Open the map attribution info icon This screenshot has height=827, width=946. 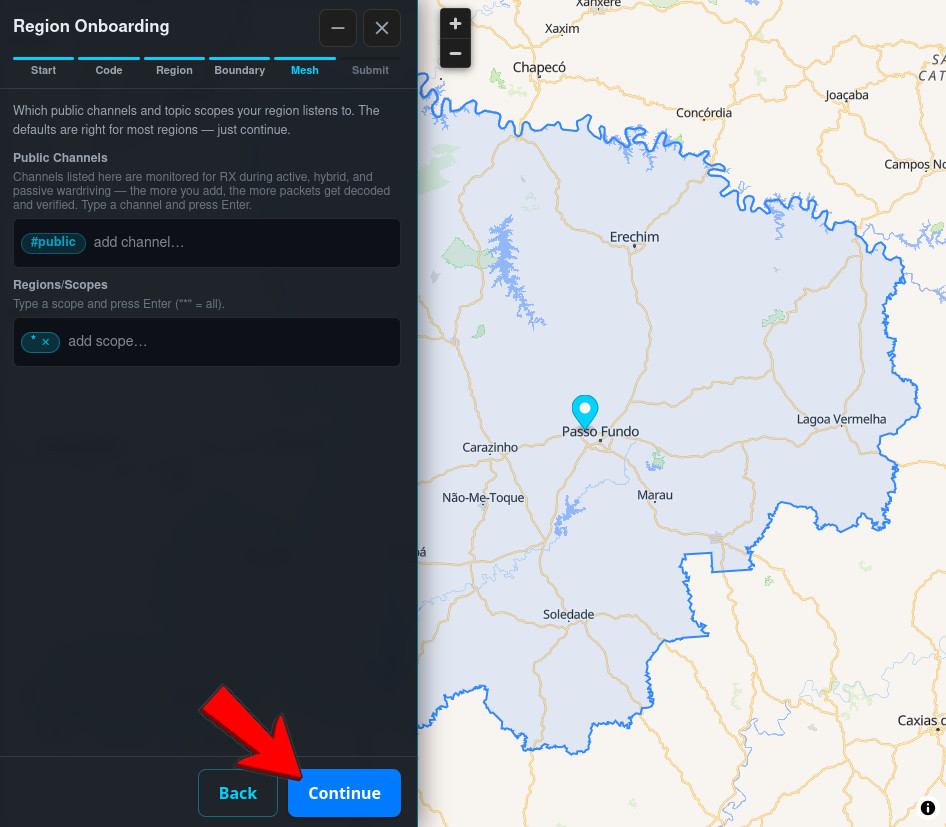[x=927, y=808]
